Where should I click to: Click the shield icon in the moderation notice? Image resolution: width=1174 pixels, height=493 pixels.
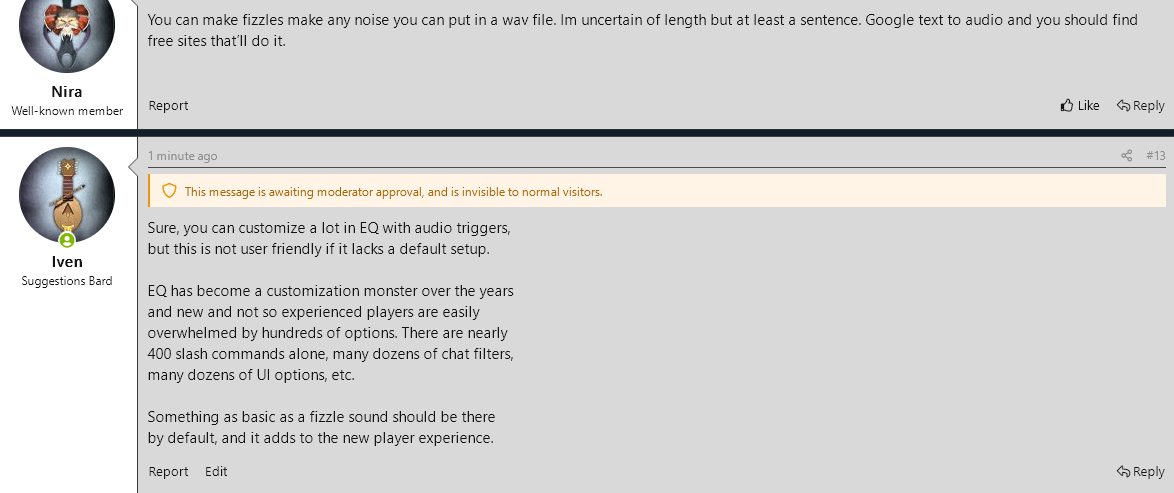pos(169,191)
